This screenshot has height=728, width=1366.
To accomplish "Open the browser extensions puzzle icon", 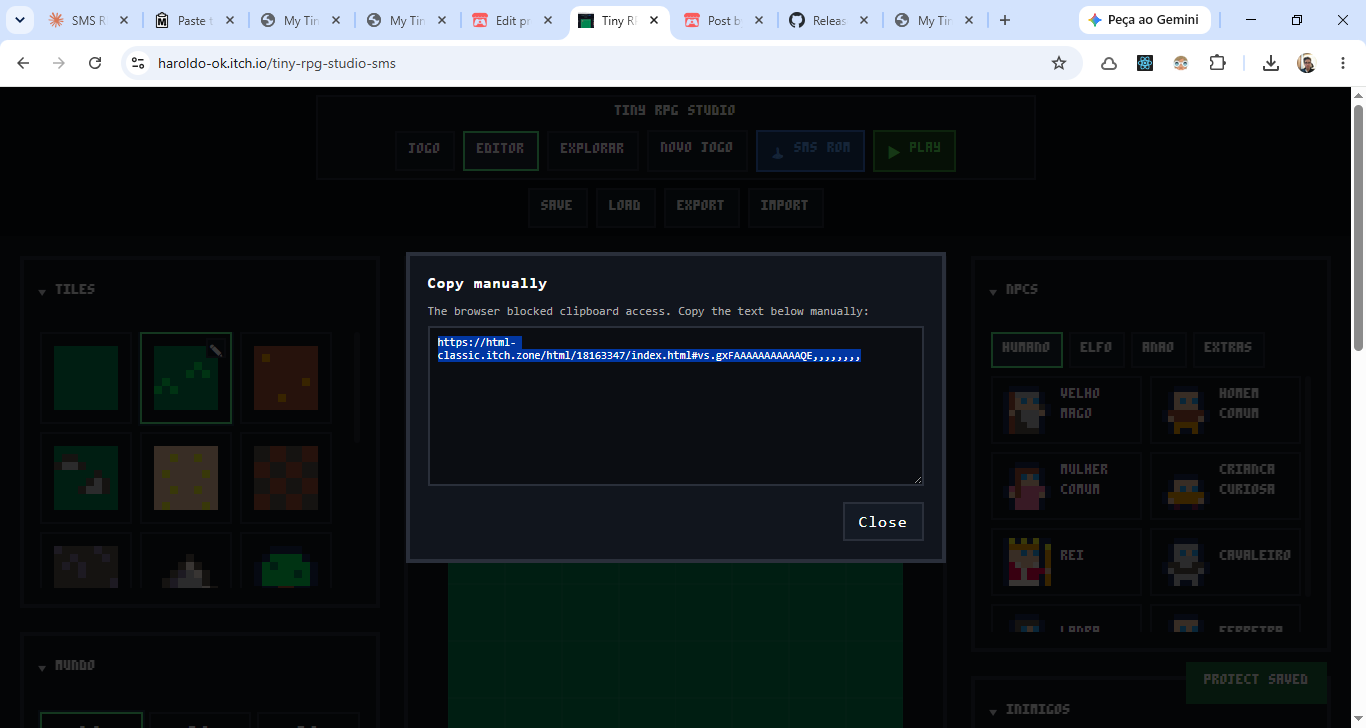I will click(x=1217, y=63).
